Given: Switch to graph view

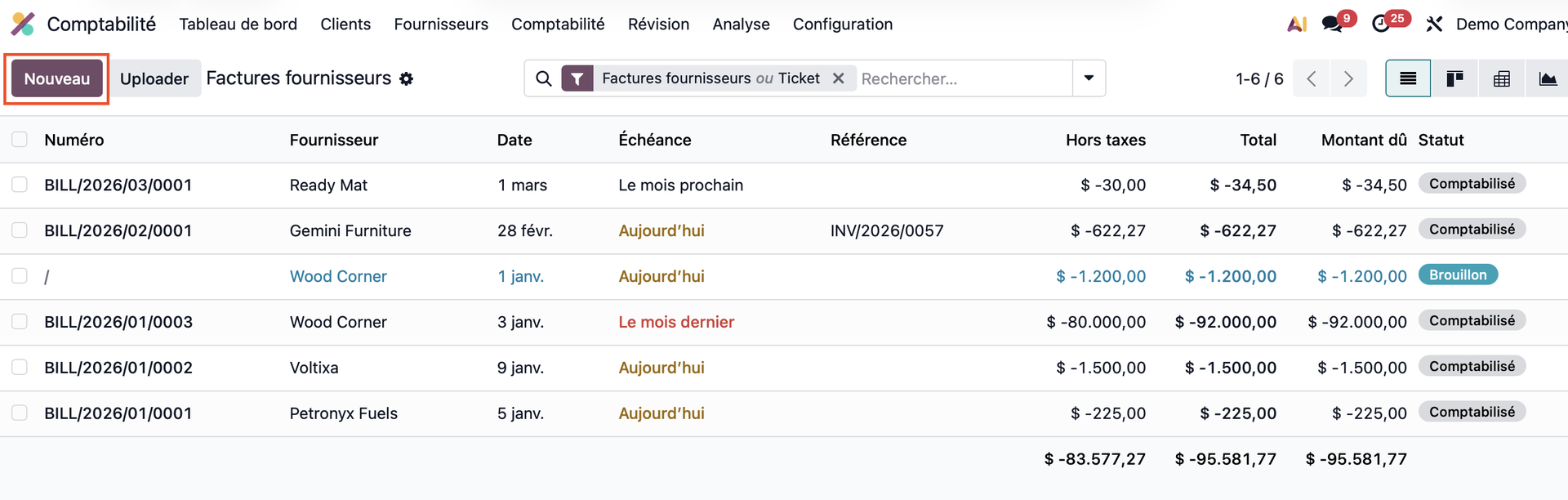Looking at the screenshot, I should pyautogui.click(x=1547, y=78).
